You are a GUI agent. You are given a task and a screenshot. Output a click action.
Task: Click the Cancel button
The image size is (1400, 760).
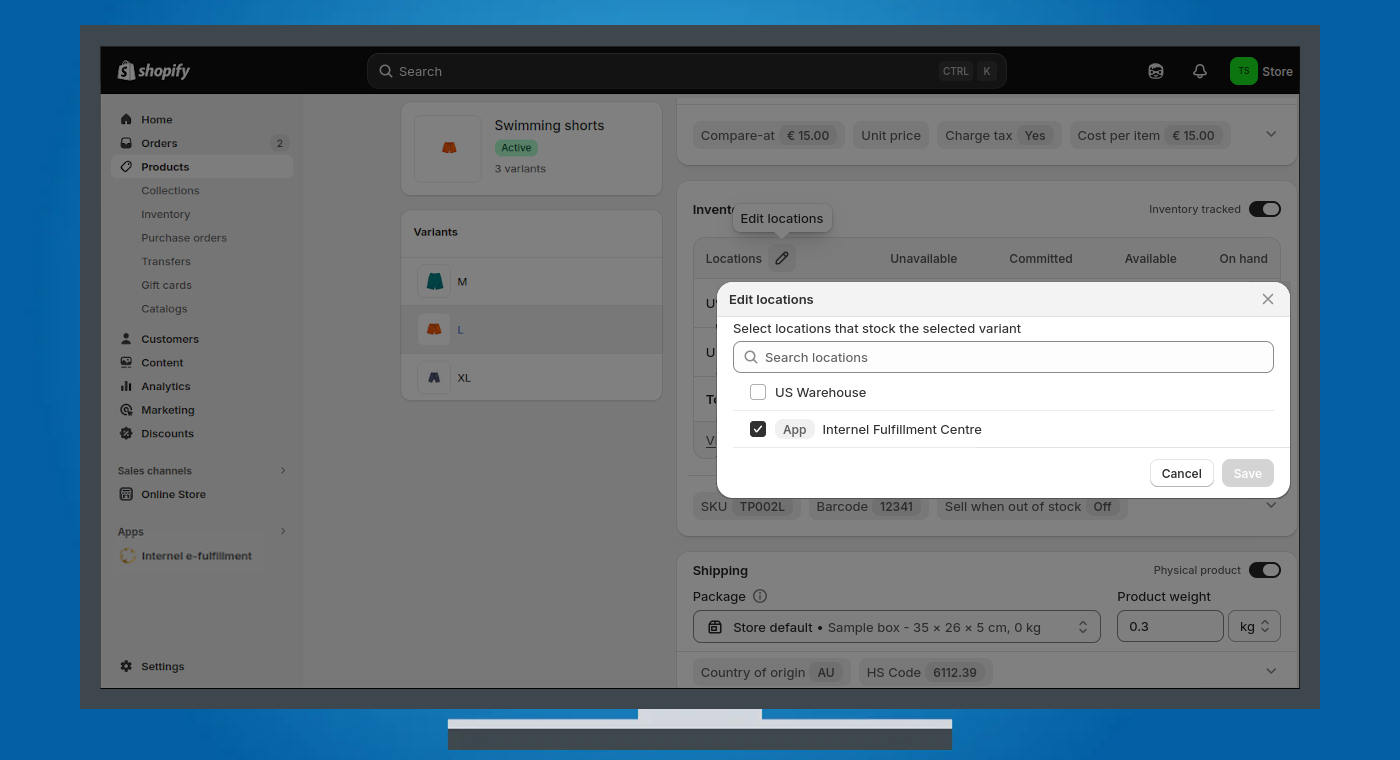[x=1181, y=473]
